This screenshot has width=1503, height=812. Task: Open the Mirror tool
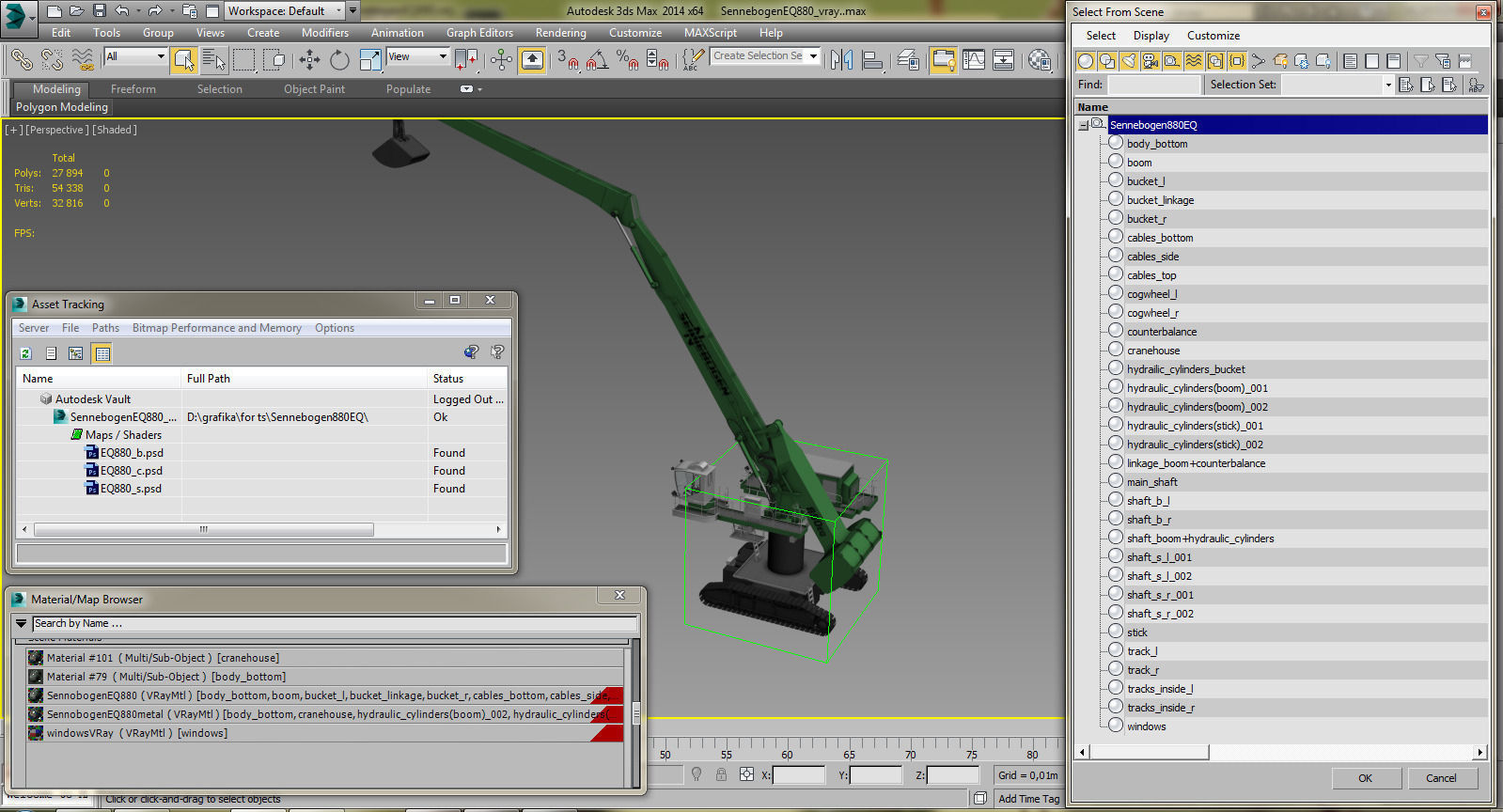841,60
